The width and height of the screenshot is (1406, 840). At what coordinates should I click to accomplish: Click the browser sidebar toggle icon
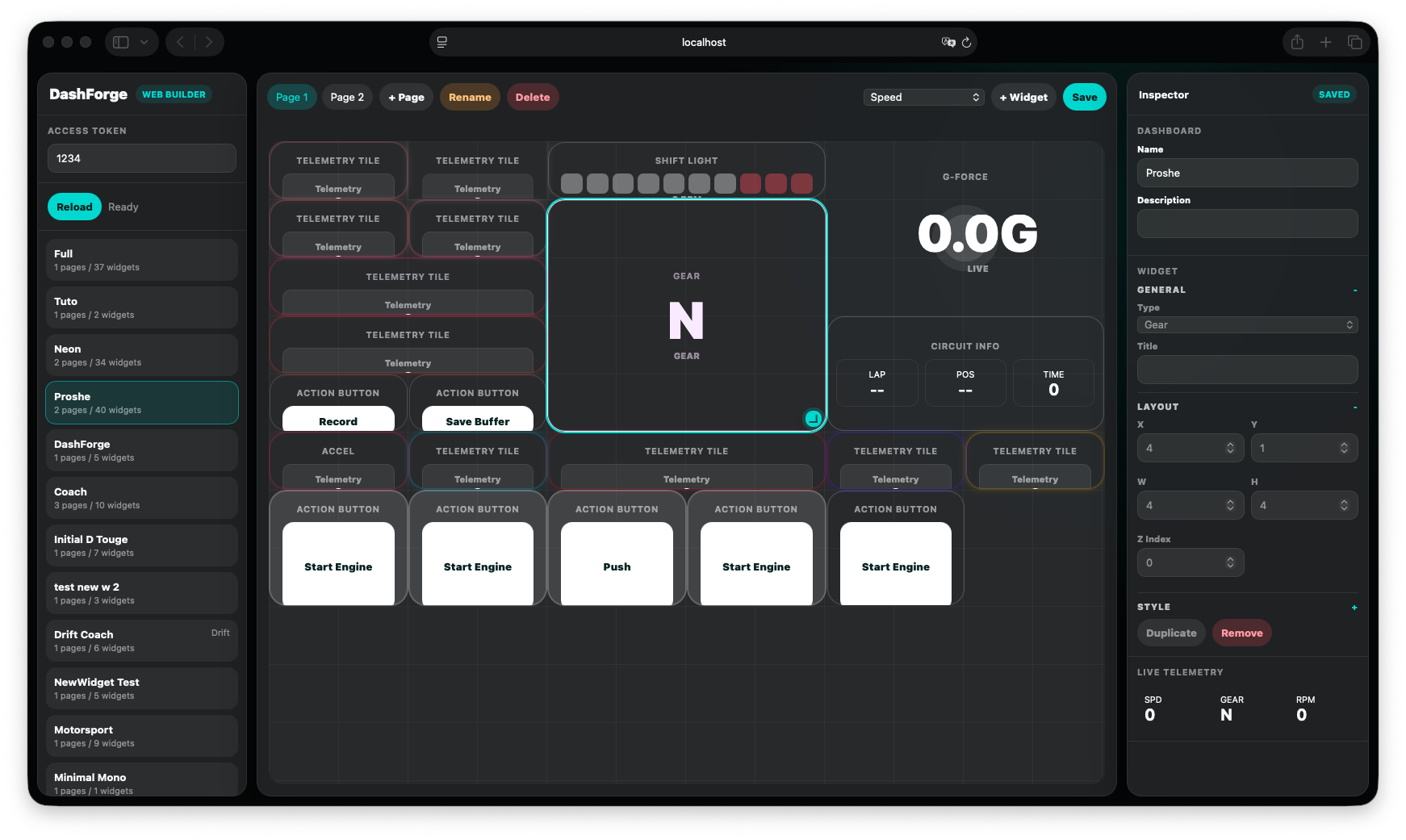click(121, 42)
